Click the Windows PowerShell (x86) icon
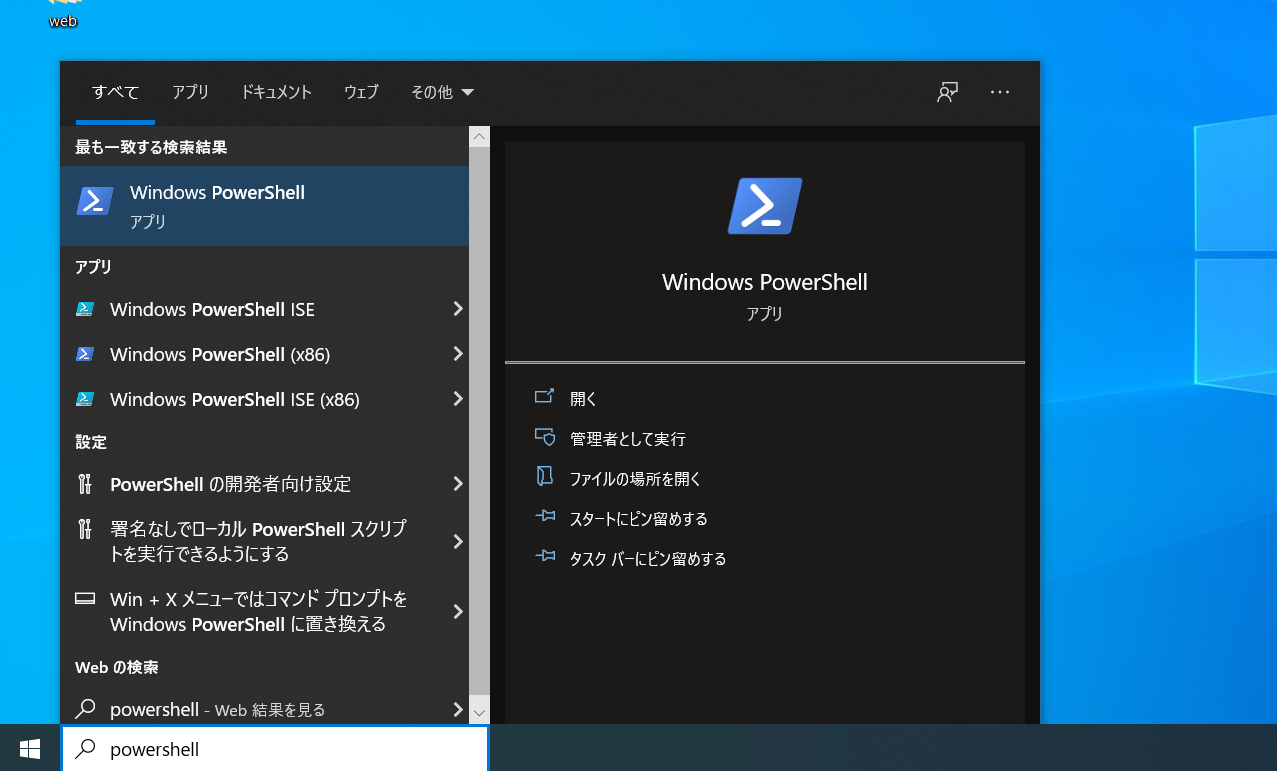The image size is (1277, 771). coord(85,354)
